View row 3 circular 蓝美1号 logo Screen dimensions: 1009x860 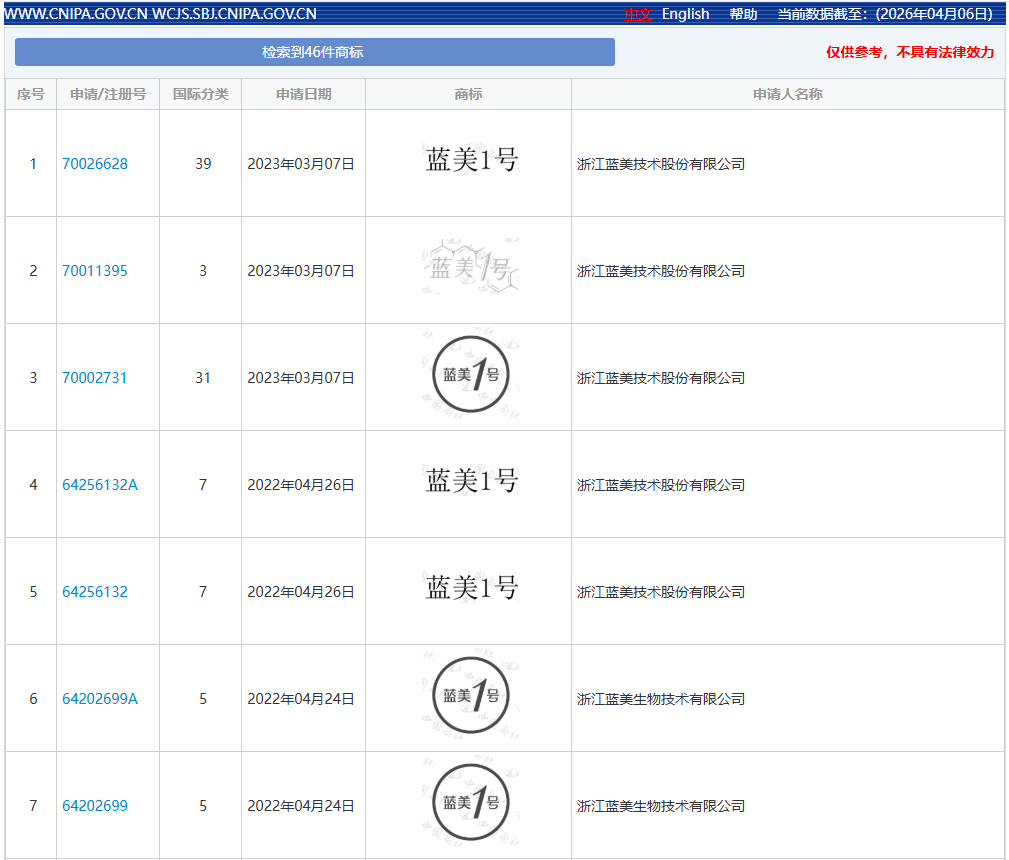coord(471,373)
